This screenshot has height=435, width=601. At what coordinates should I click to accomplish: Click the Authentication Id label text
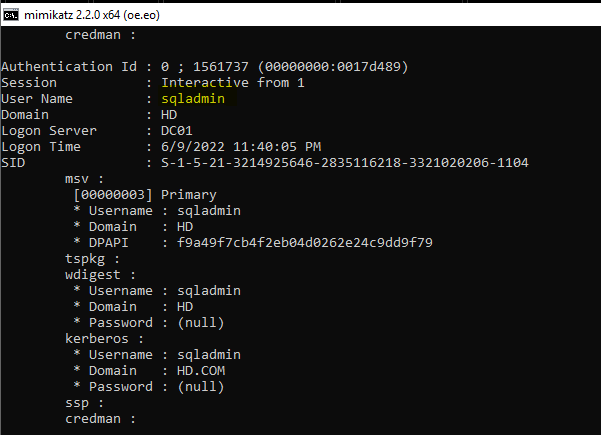57,67
